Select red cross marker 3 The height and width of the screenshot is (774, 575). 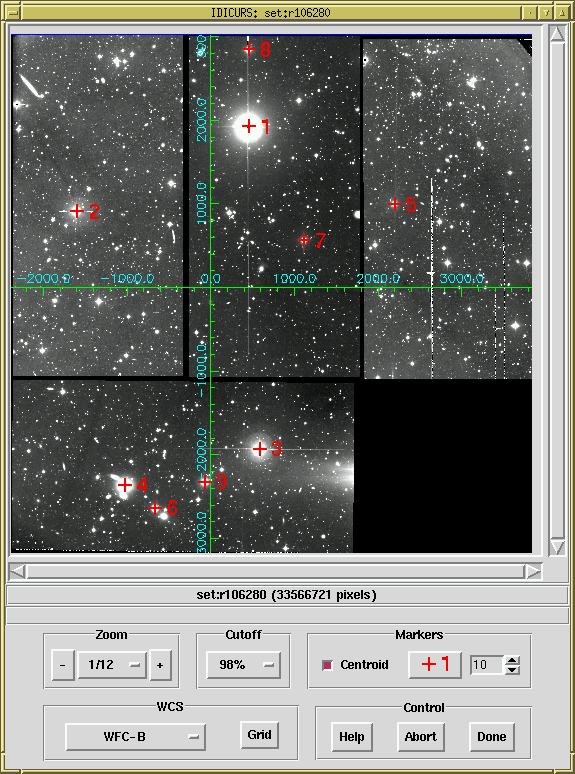coord(260,449)
